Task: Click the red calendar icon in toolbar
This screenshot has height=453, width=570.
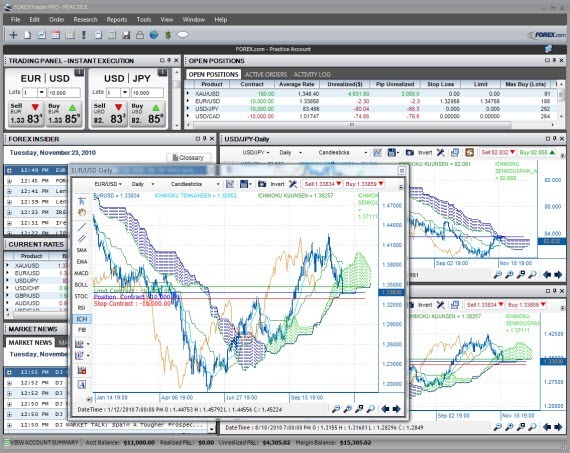Action: coord(56,35)
